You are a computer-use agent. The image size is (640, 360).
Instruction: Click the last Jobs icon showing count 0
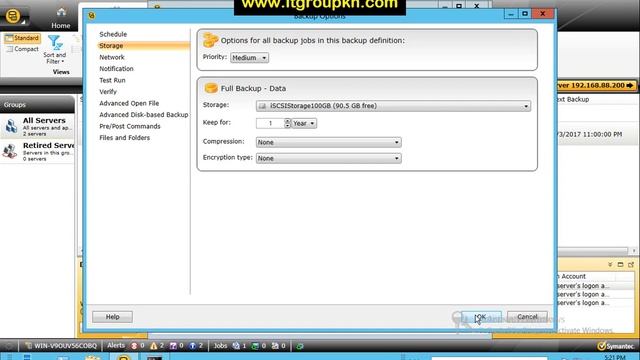tap(275, 346)
